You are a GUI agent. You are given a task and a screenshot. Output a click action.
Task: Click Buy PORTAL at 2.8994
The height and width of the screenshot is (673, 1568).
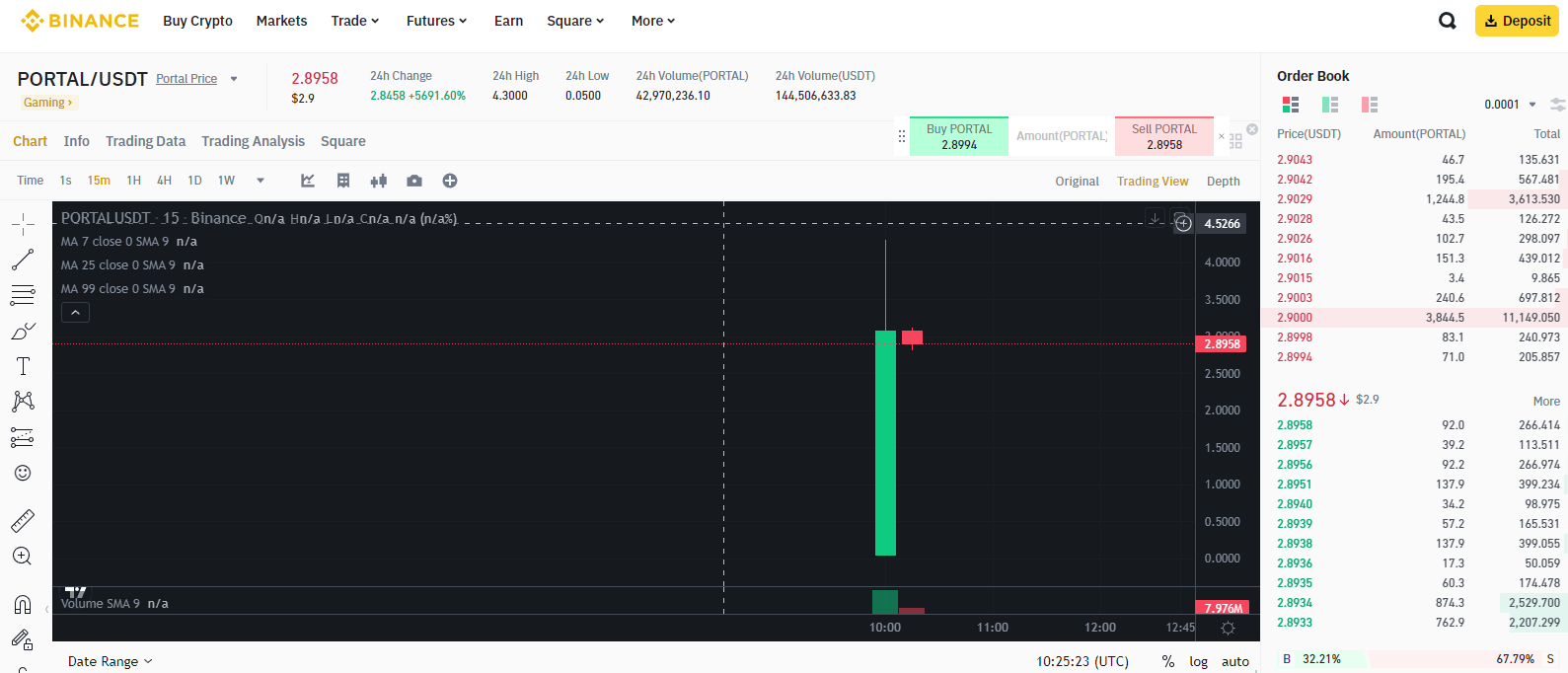[x=959, y=136]
